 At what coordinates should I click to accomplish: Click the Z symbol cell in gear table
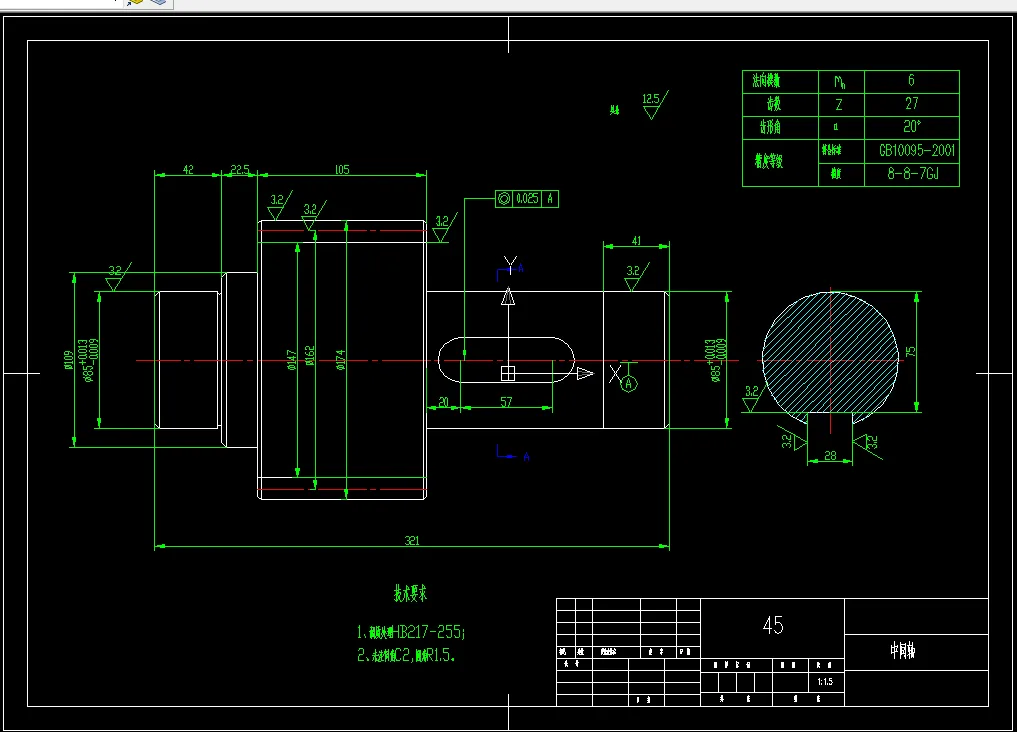841,104
